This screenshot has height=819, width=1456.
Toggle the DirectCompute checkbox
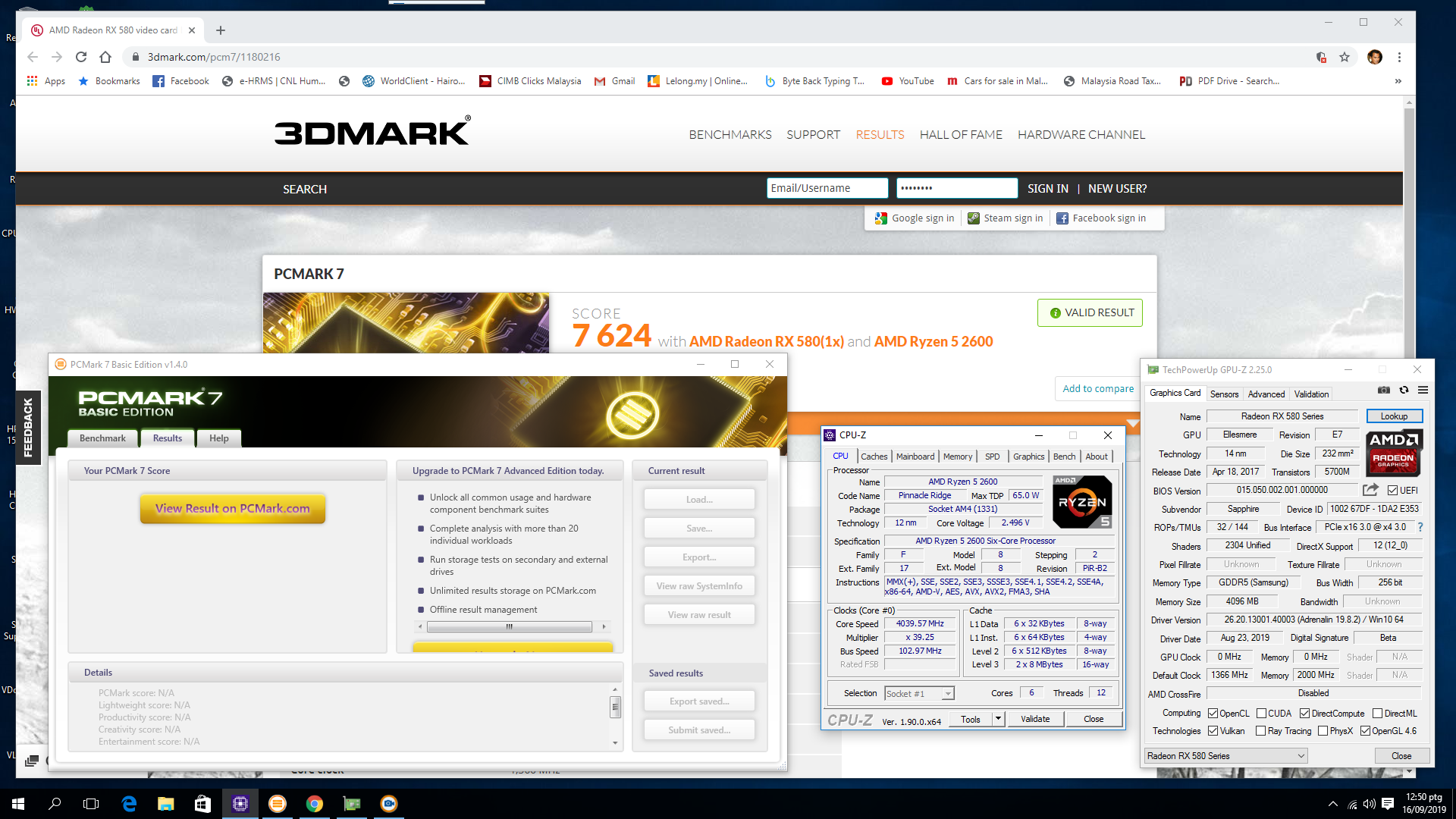pos(1304,714)
